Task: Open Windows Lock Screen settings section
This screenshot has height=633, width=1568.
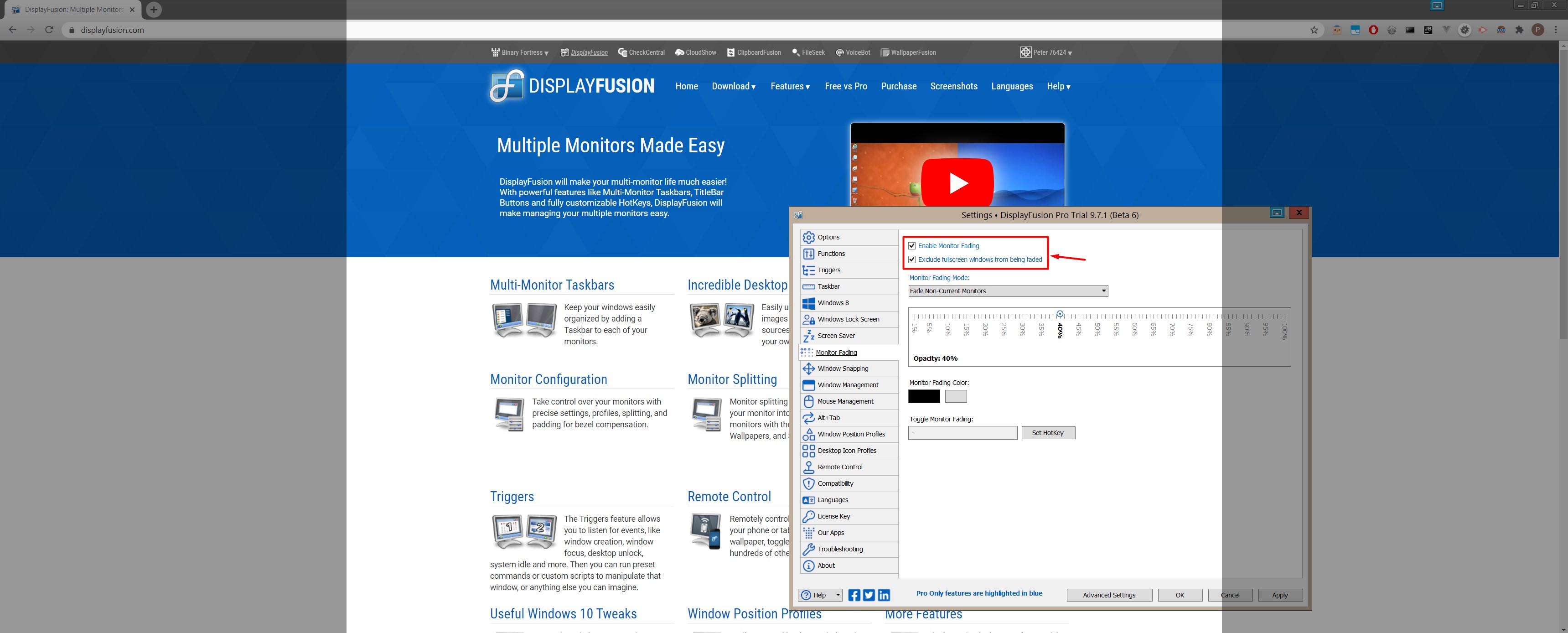Action: 848,320
